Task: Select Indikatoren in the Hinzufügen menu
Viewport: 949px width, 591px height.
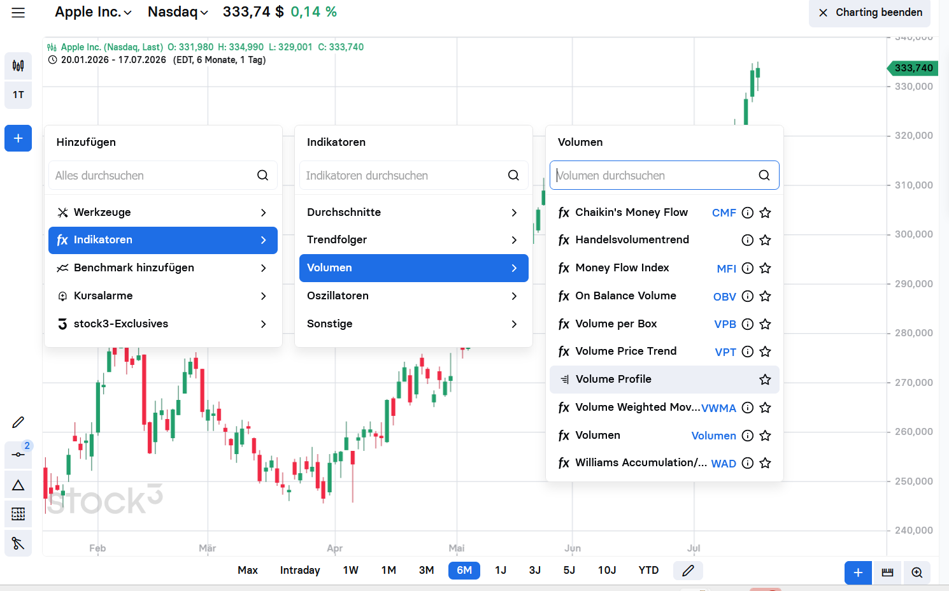Action: [x=163, y=240]
